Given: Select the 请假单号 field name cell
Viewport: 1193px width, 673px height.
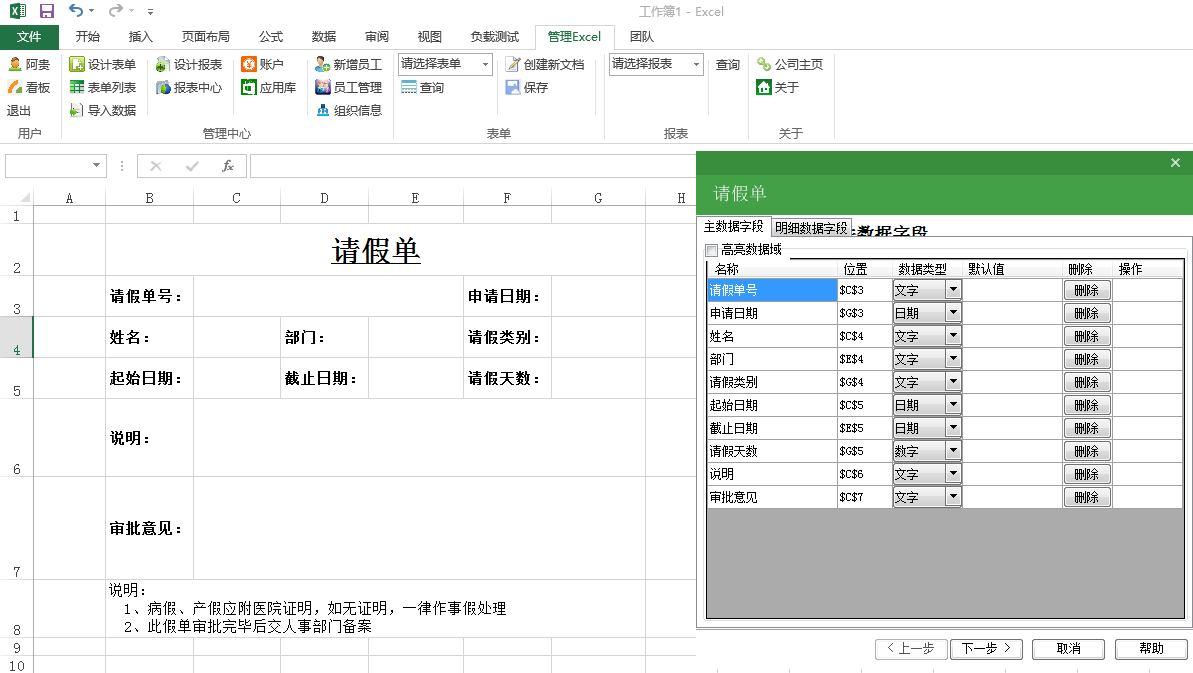Looking at the screenshot, I should (x=771, y=290).
